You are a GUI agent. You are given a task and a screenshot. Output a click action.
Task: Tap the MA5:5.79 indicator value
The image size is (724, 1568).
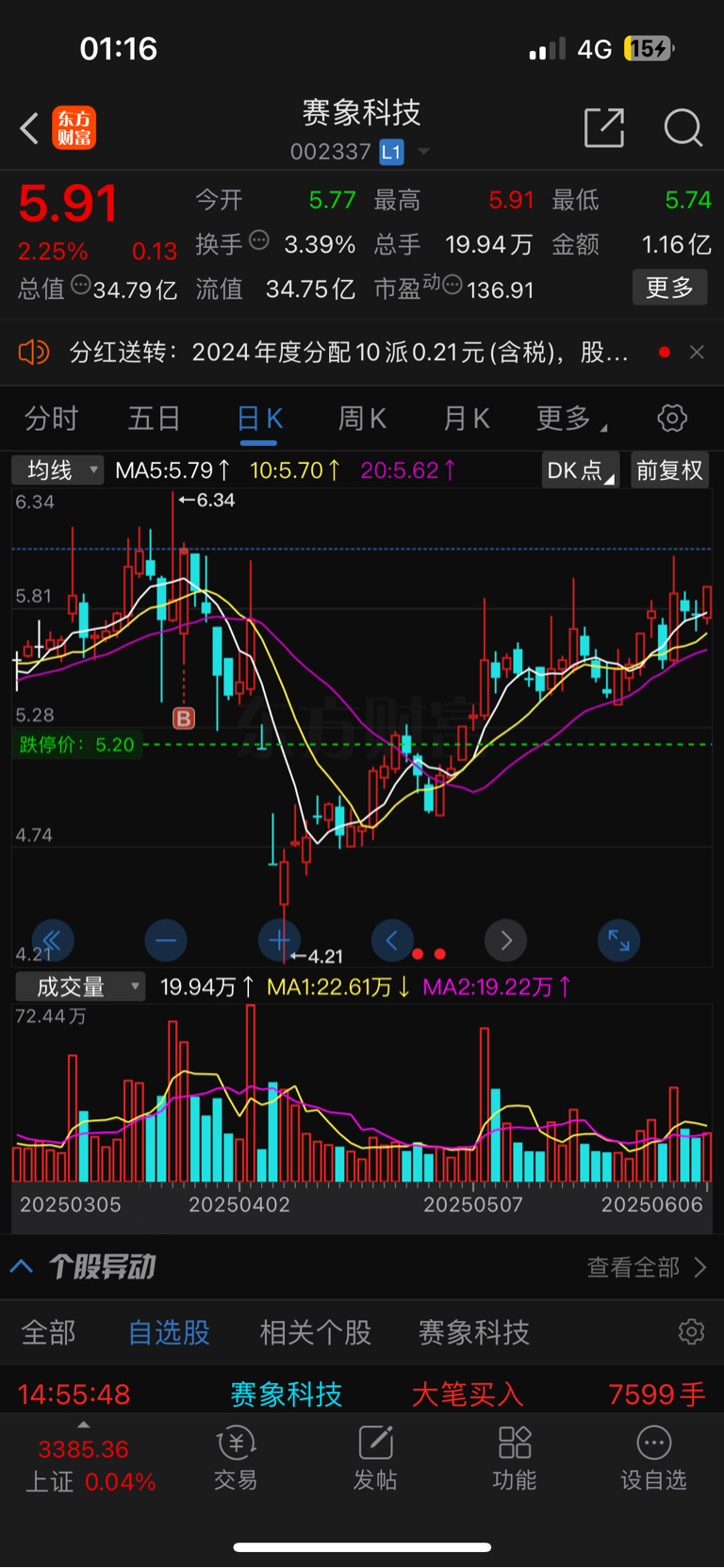click(x=173, y=470)
